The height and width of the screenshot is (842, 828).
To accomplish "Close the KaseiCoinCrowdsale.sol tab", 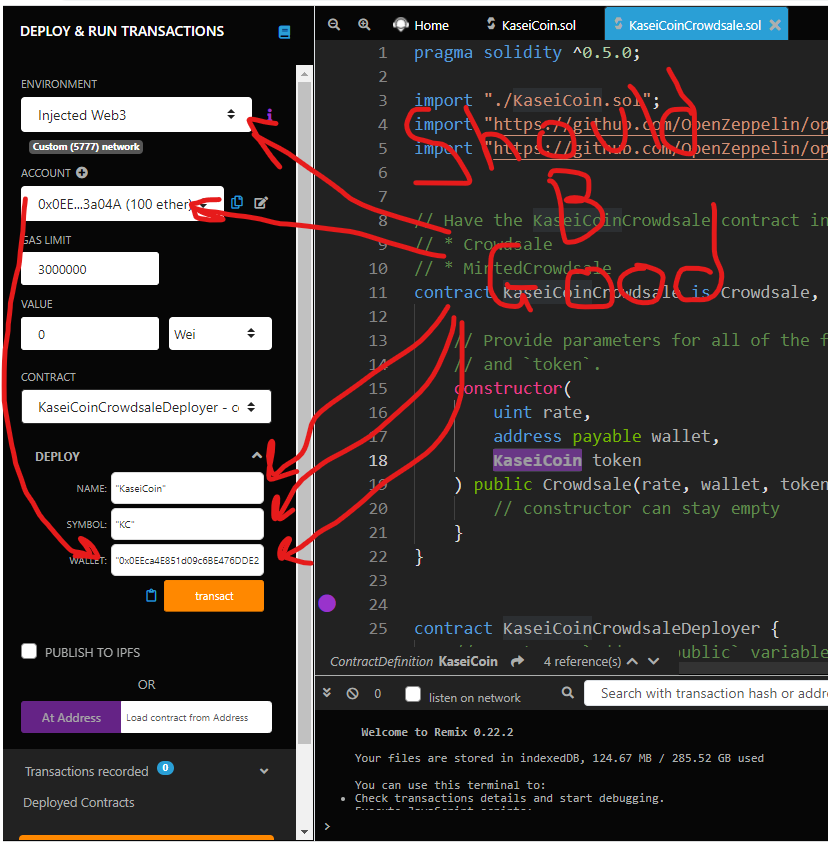I will [775, 25].
